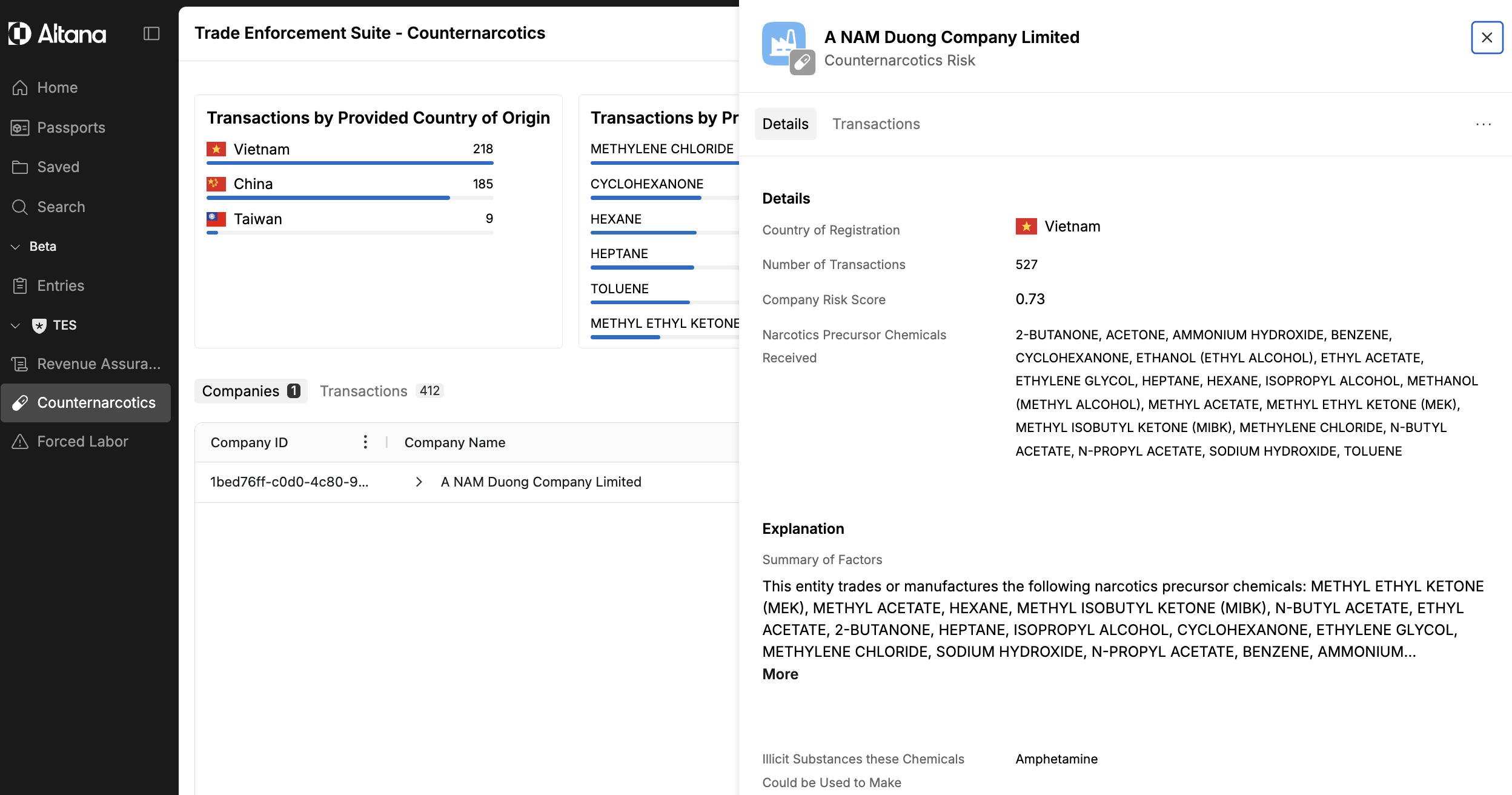Click the Taiwan 9 progress bar
Viewport: 1512px width, 795px height.
(350, 233)
